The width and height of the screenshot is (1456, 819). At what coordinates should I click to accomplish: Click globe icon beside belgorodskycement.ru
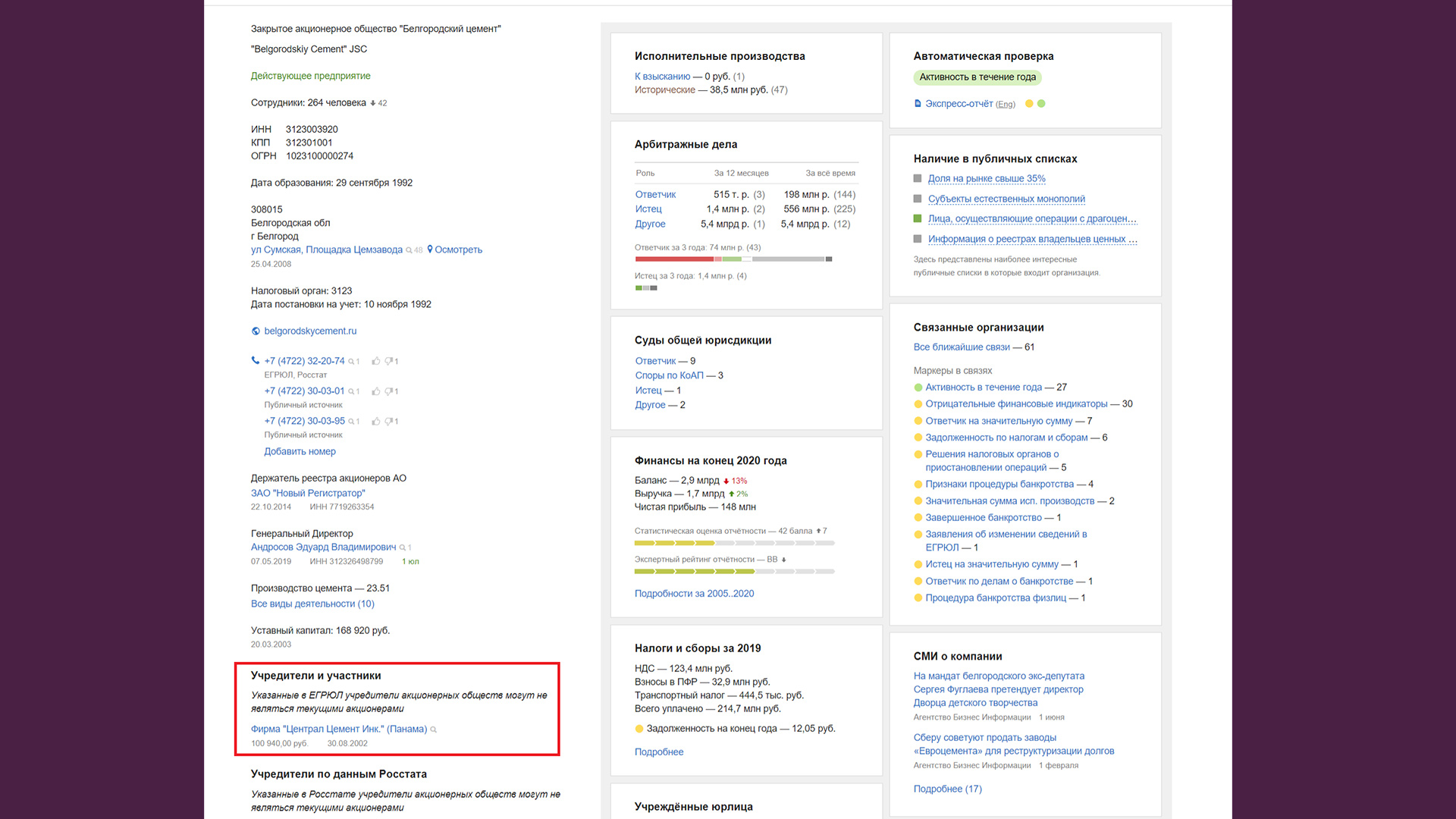point(256,331)
